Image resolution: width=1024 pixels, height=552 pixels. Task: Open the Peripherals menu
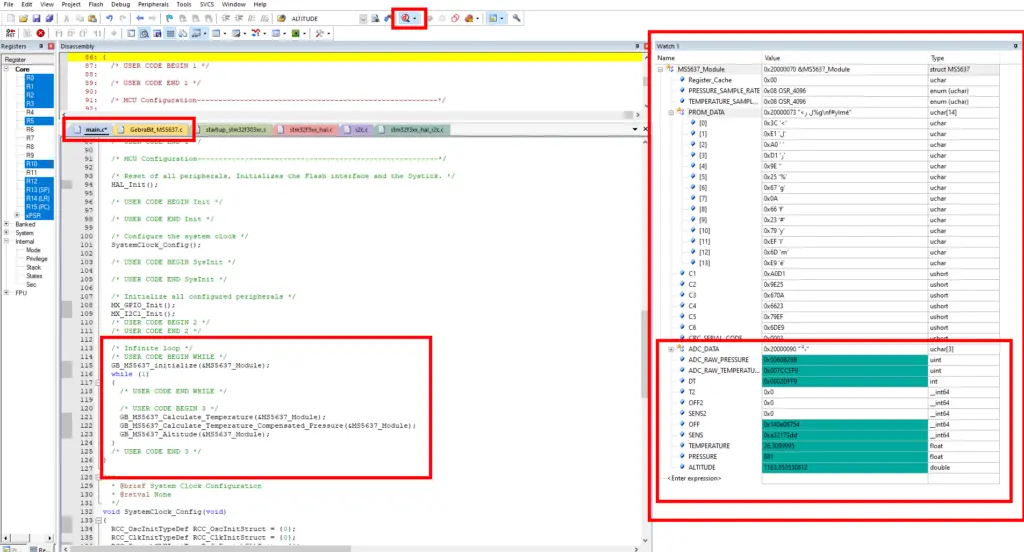tap(153, 4)
